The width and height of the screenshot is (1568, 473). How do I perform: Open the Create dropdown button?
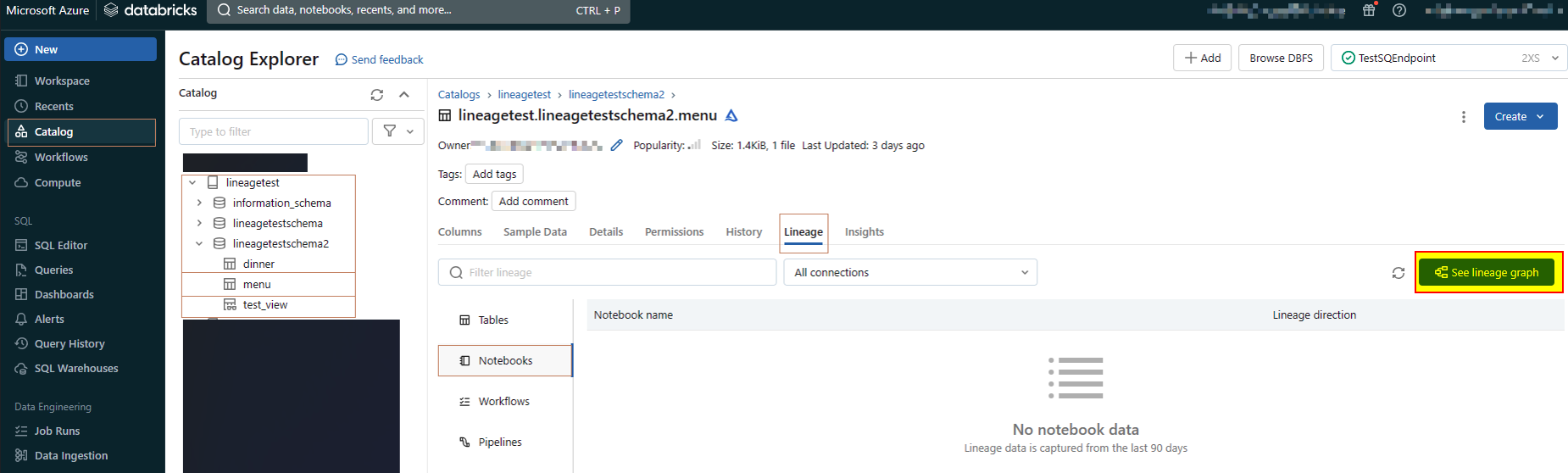(x=1521, y=116)
